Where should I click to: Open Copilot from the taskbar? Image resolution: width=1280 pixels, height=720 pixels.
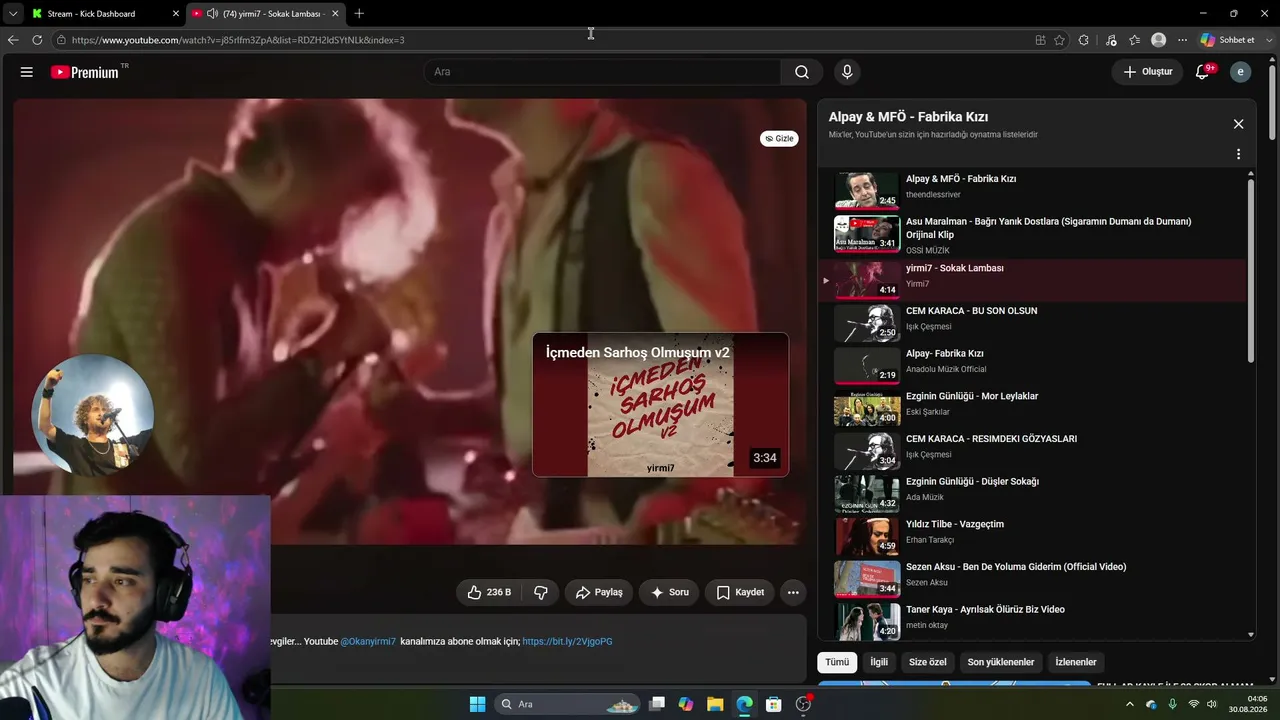click(x=686, y=704)
